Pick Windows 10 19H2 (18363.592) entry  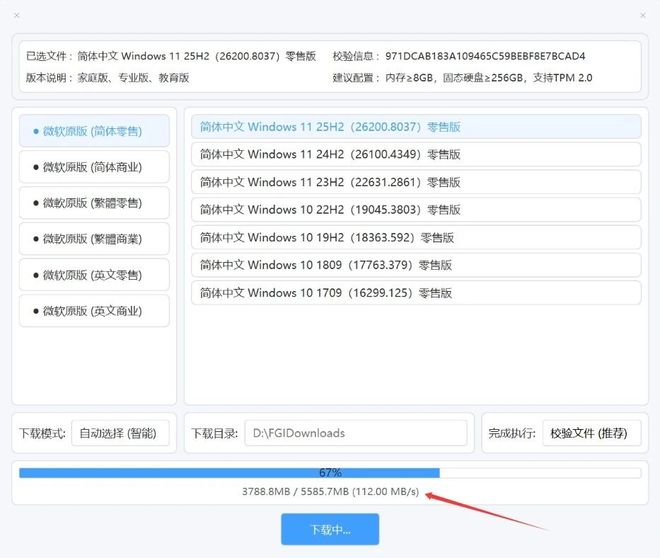point(415,238)
